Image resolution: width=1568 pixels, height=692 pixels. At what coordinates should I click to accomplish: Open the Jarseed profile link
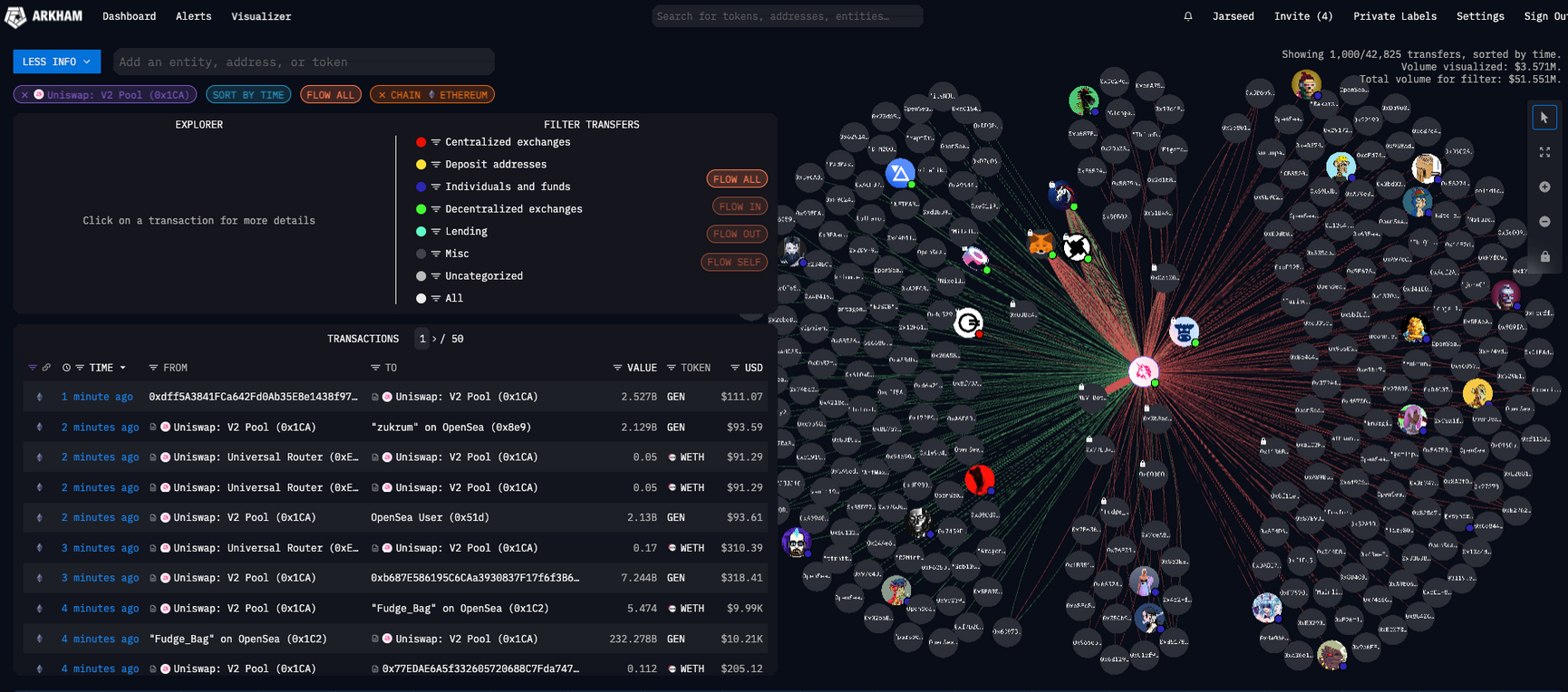pyautogui.click(x=1234, y=16)
